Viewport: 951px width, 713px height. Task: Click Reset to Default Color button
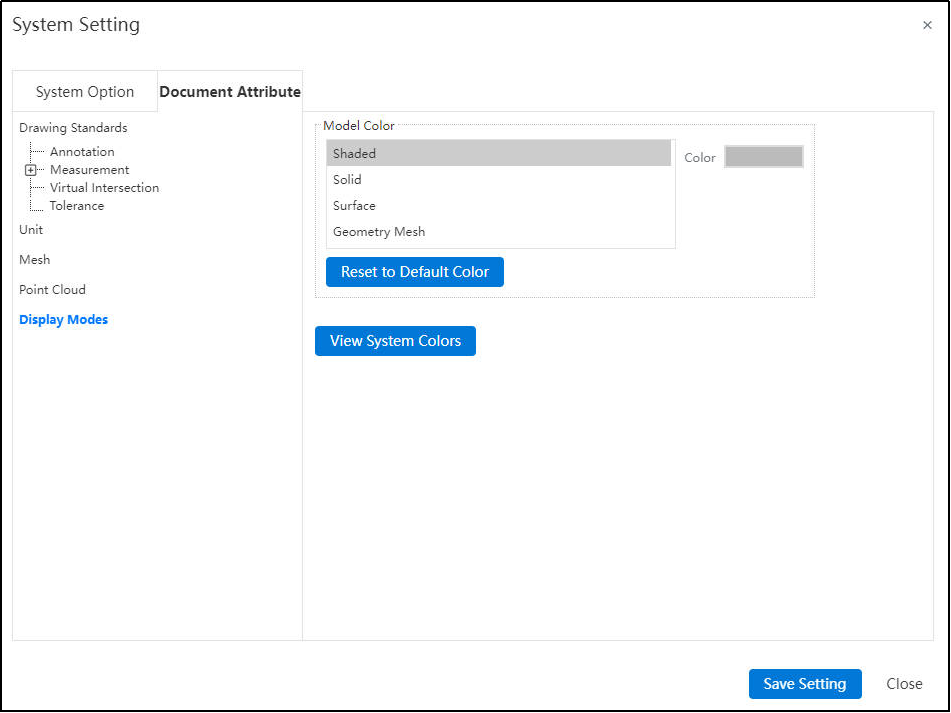[x=415, y=272]
